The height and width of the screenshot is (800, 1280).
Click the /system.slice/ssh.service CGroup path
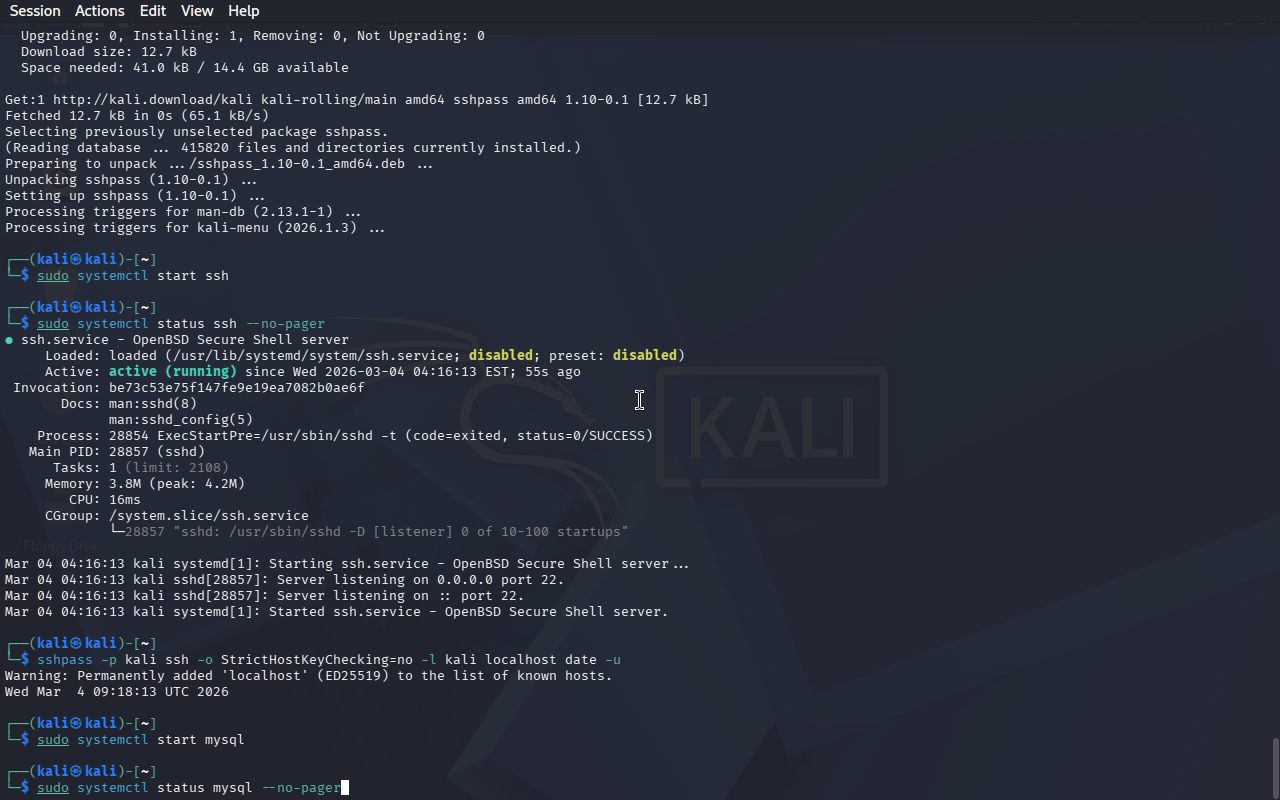(209, 516)
